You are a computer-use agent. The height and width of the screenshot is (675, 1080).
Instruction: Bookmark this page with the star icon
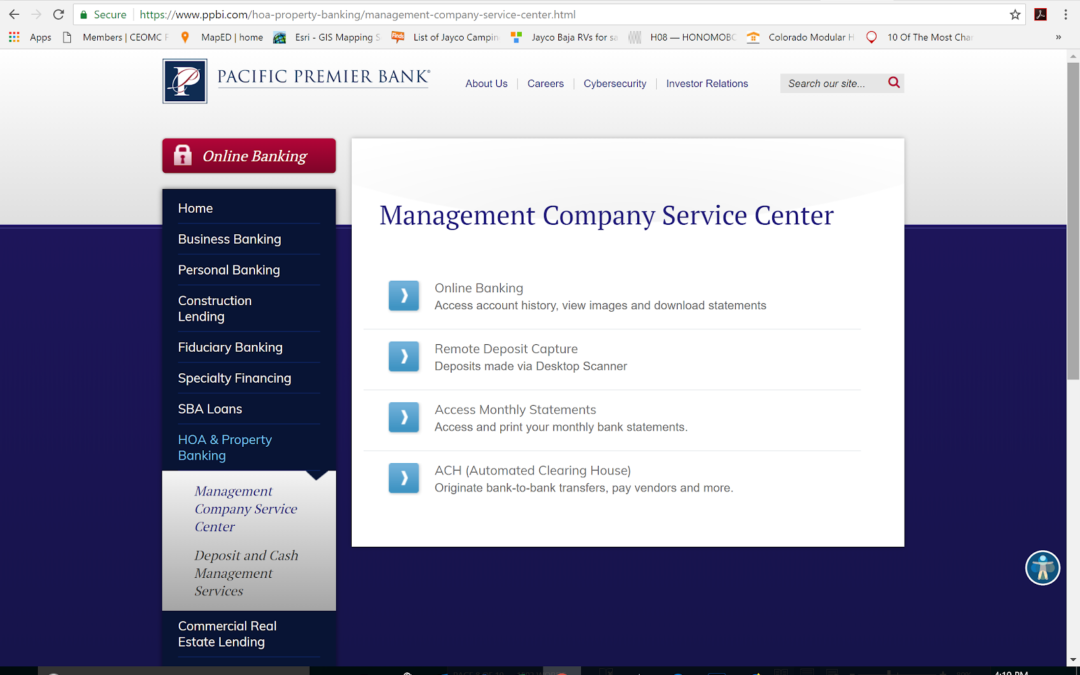click(x=1015, y=15)
